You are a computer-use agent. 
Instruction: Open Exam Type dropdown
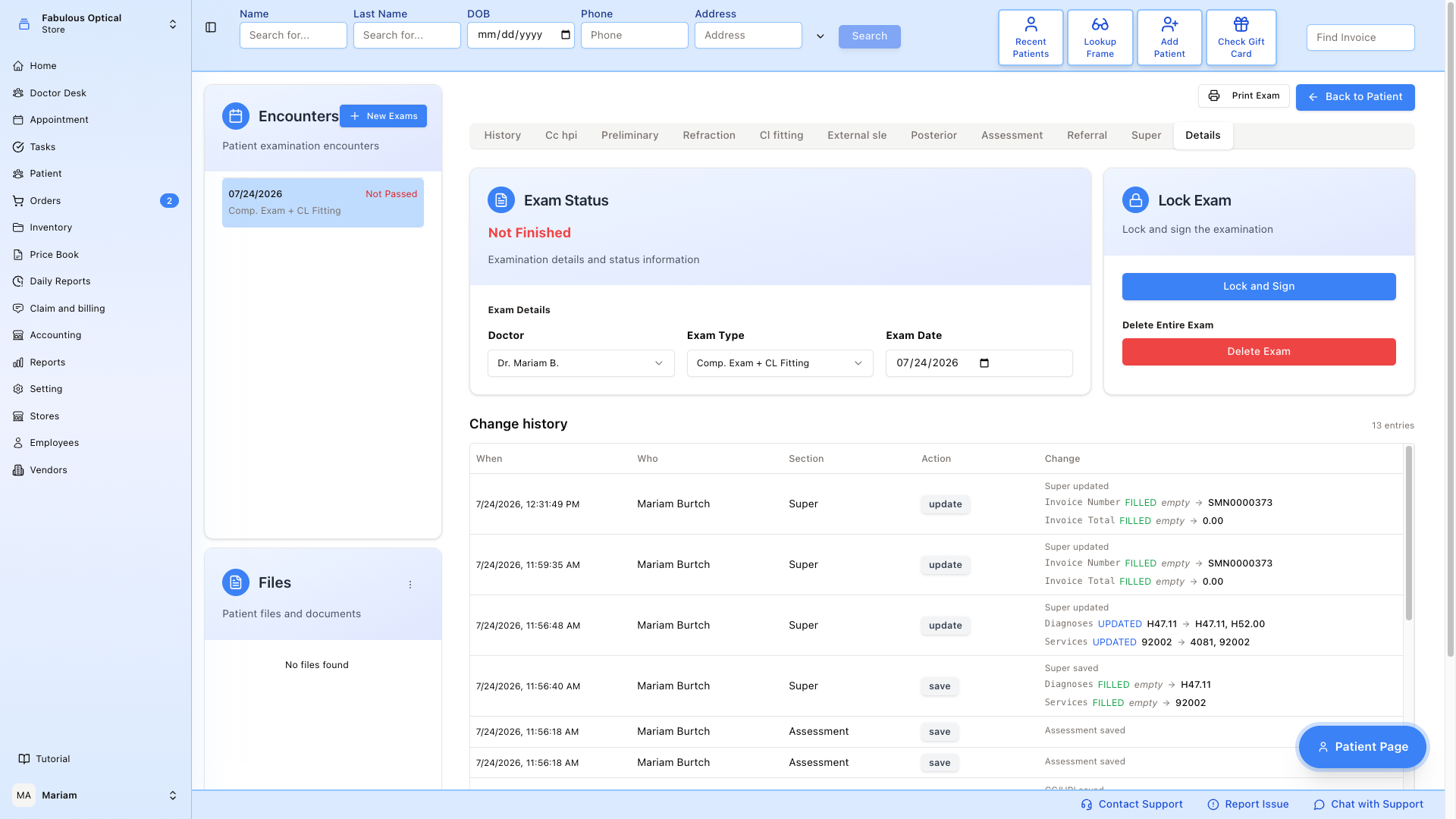[x=780, y=363]
